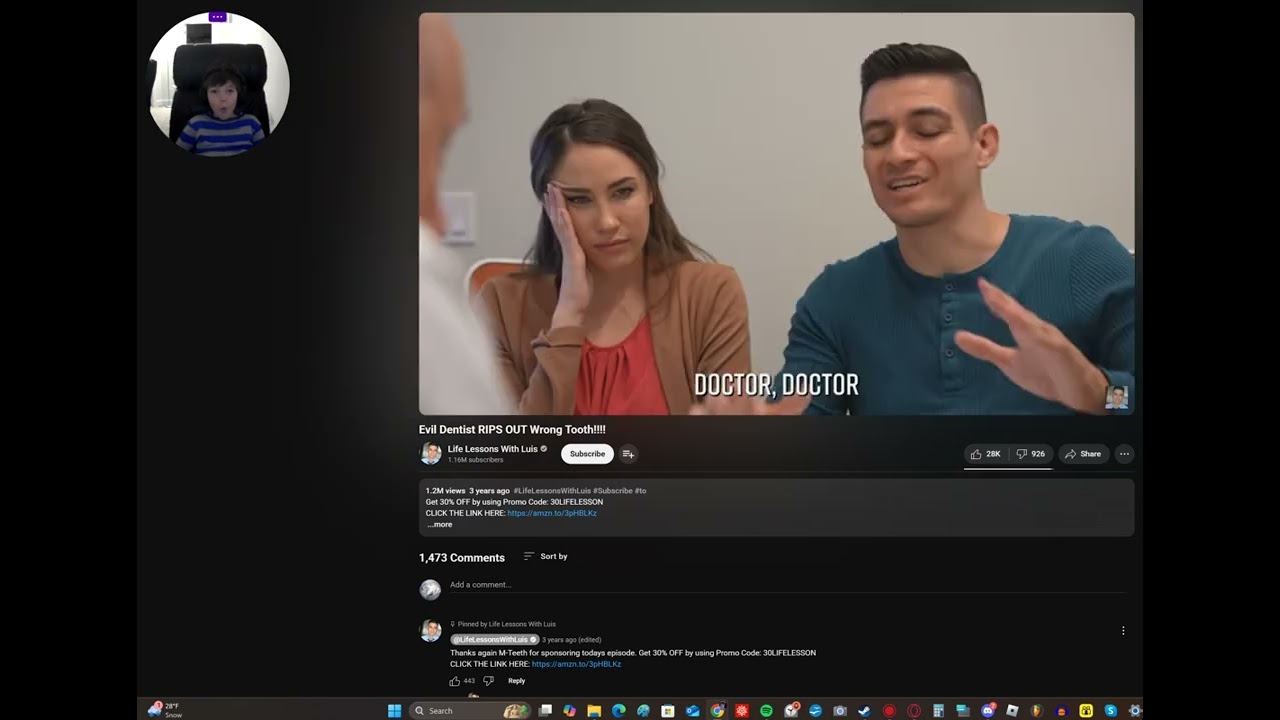Click the webcam overlay's purple three-dot button
The image size is (1280, 720).
tap(217, 17)
